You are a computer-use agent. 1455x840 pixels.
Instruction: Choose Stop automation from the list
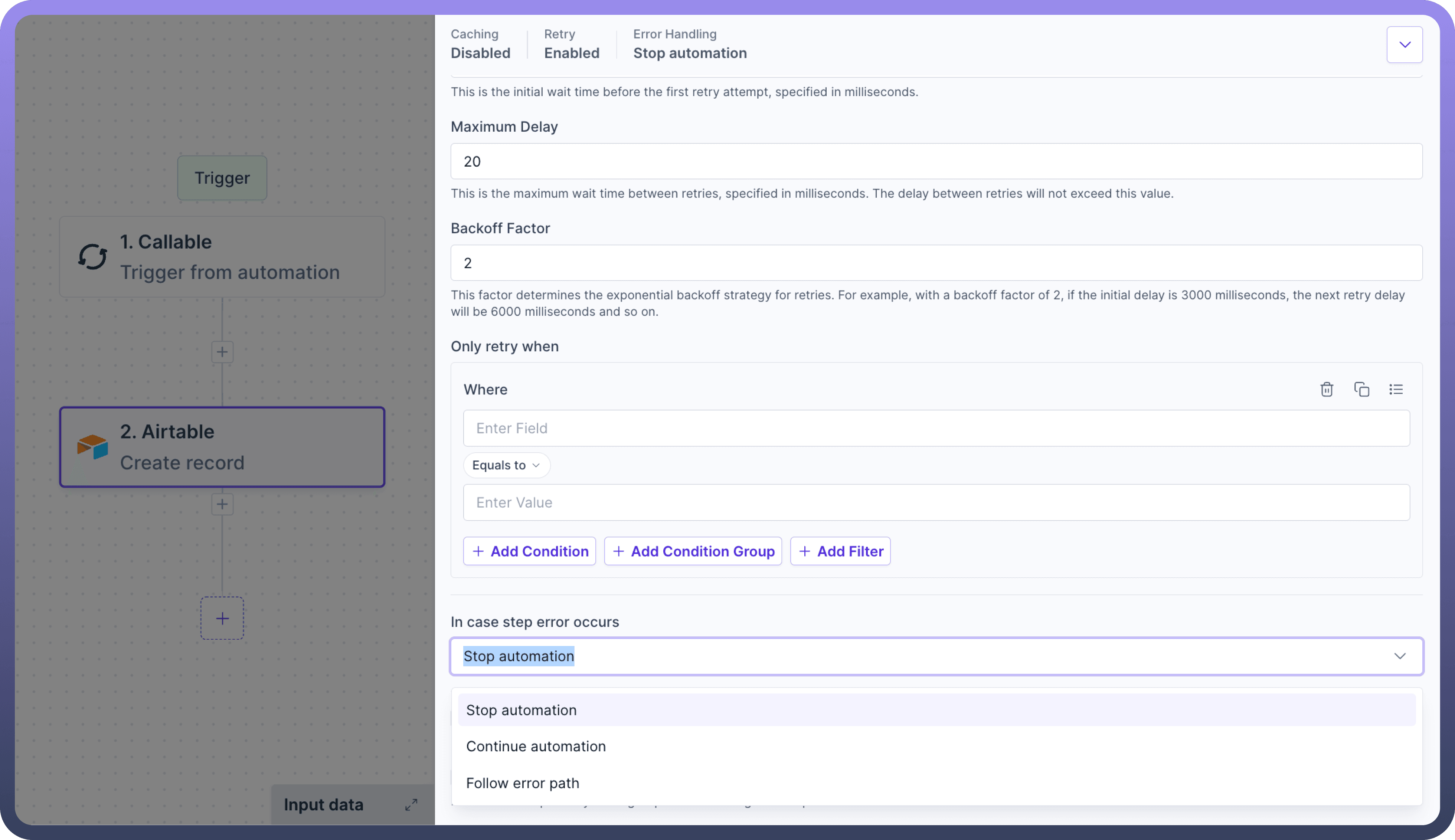click(x=521, y=710)
